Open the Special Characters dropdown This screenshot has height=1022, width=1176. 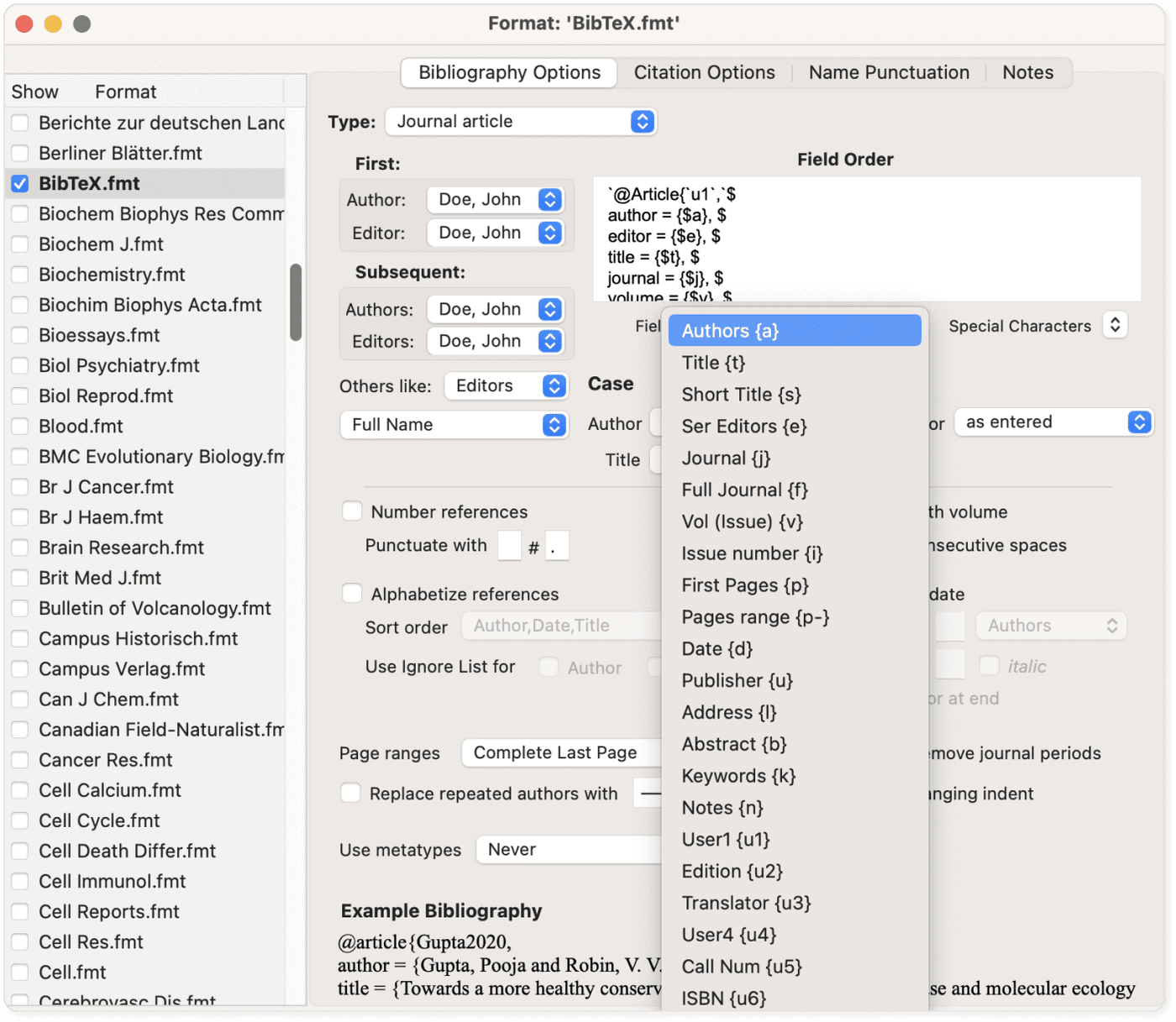(x=1115, y=325)
